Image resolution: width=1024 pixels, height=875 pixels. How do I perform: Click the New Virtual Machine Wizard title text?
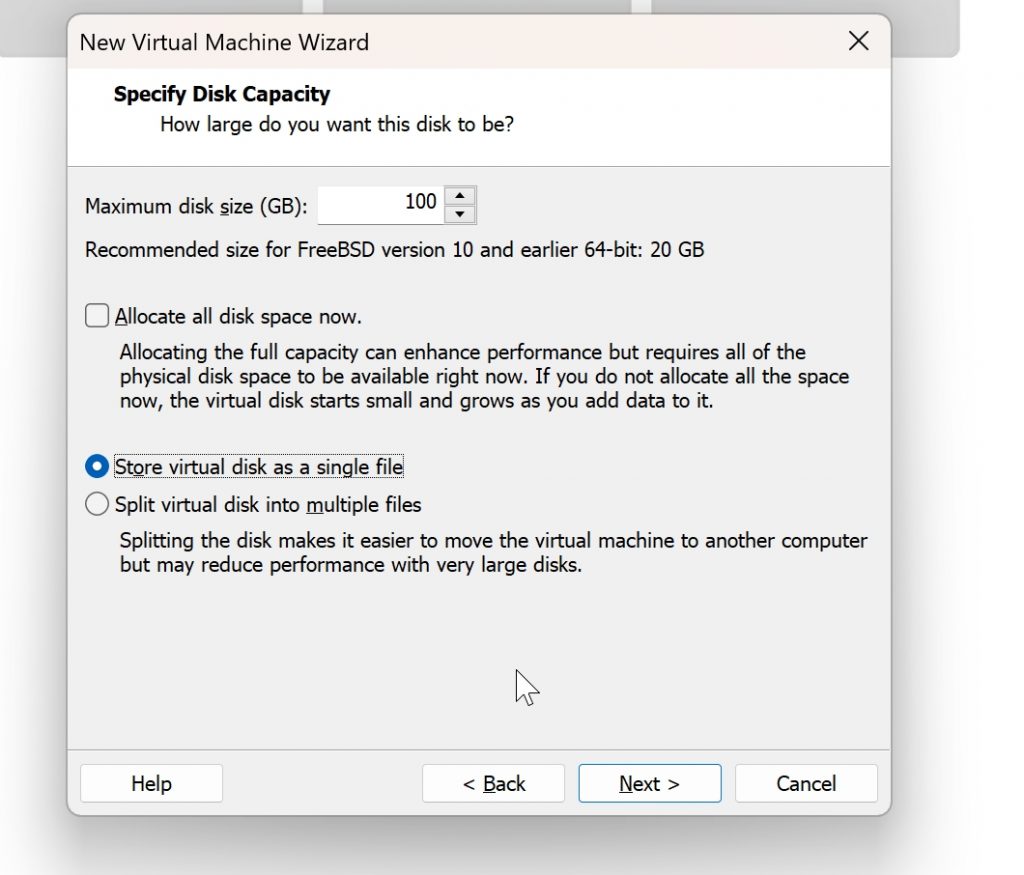pyautogui.click(x=224, y=42)
